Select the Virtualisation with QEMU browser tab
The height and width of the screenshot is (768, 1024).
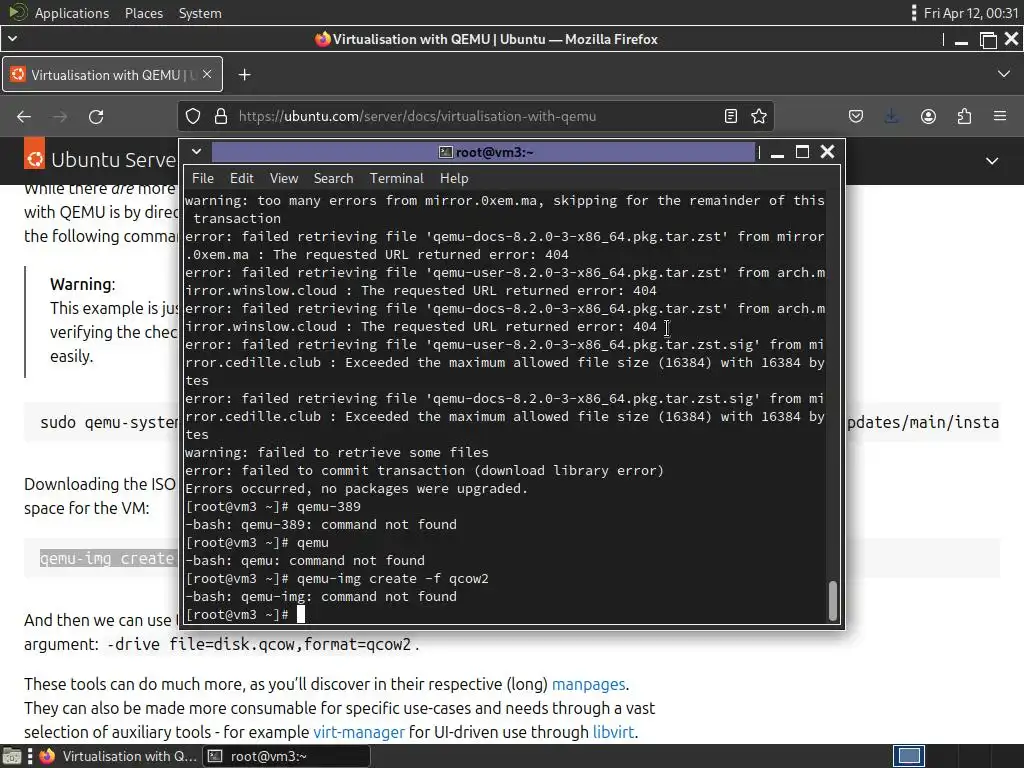(x=113, y=74)
